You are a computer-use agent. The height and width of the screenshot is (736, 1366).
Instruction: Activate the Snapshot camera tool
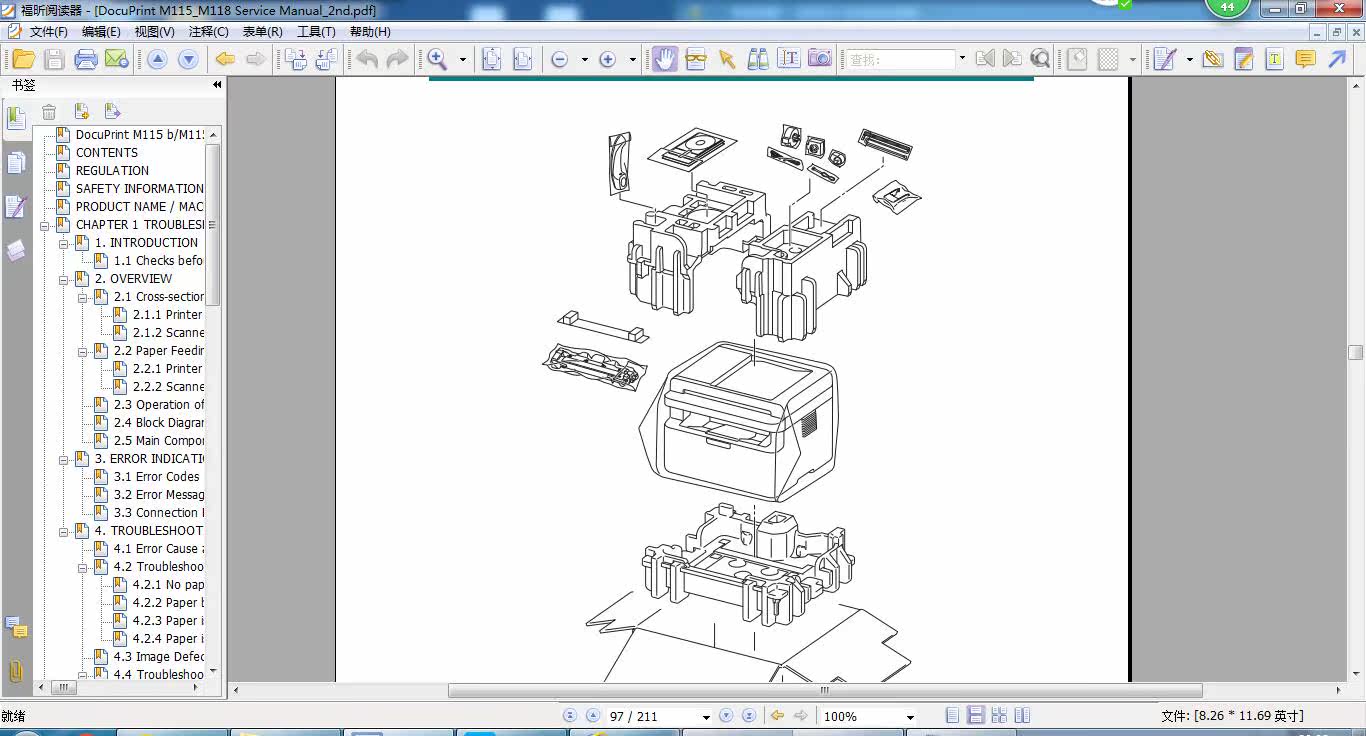819,59
